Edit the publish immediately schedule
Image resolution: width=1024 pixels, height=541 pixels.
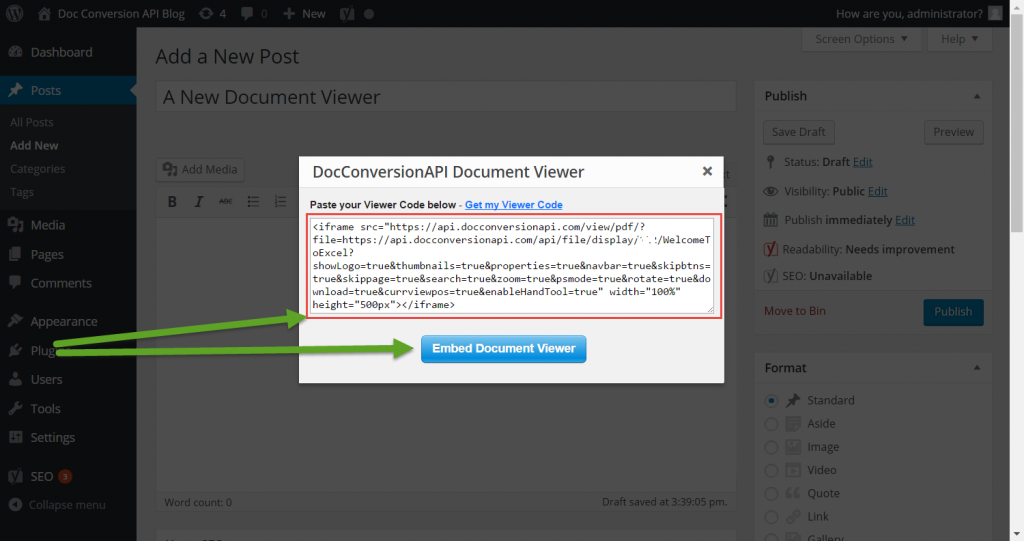point(904,220)
